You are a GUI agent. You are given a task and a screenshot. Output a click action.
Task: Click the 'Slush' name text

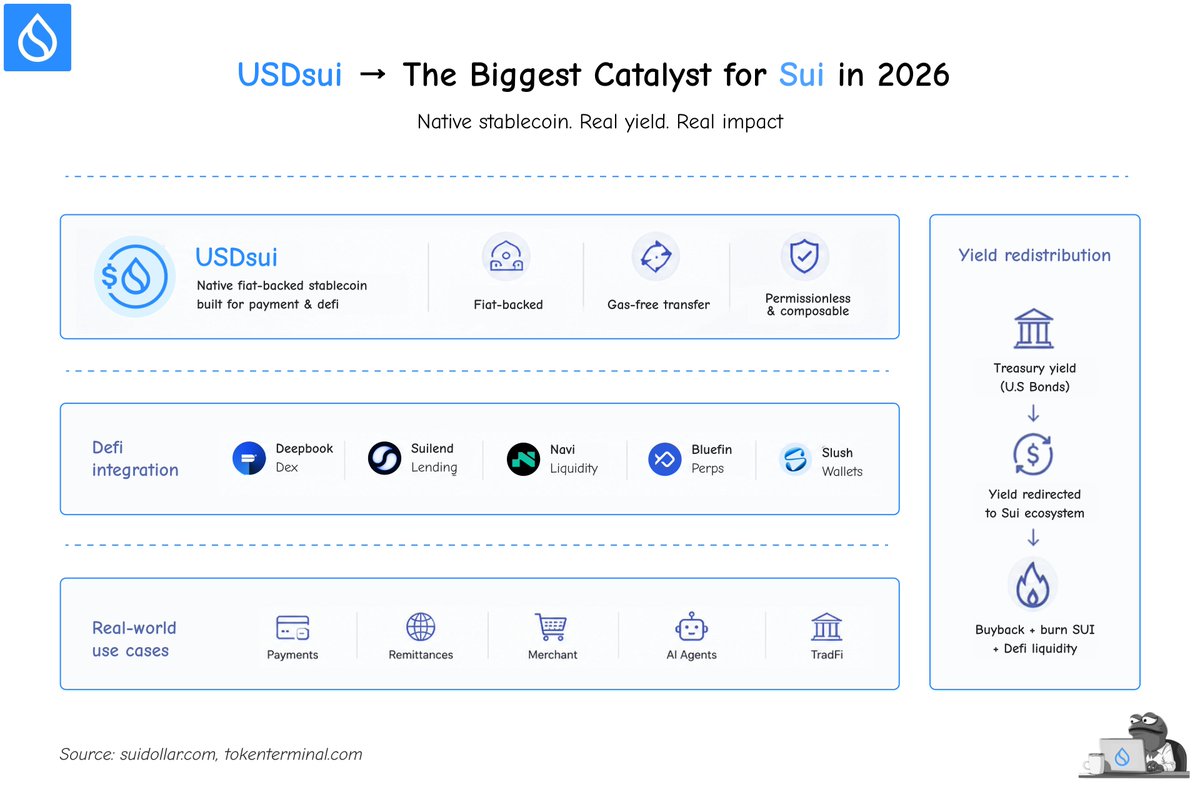click(x=837, y=452)
